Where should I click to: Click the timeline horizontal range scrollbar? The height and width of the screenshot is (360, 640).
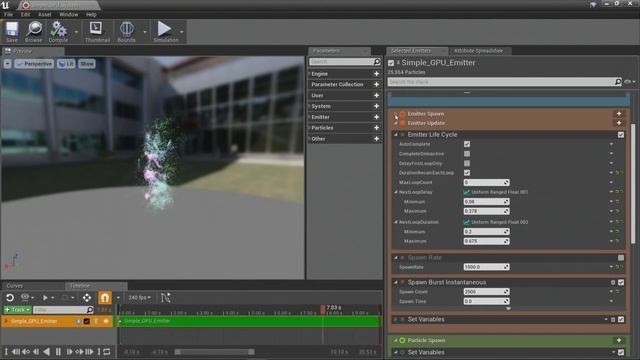click(215, 352)
